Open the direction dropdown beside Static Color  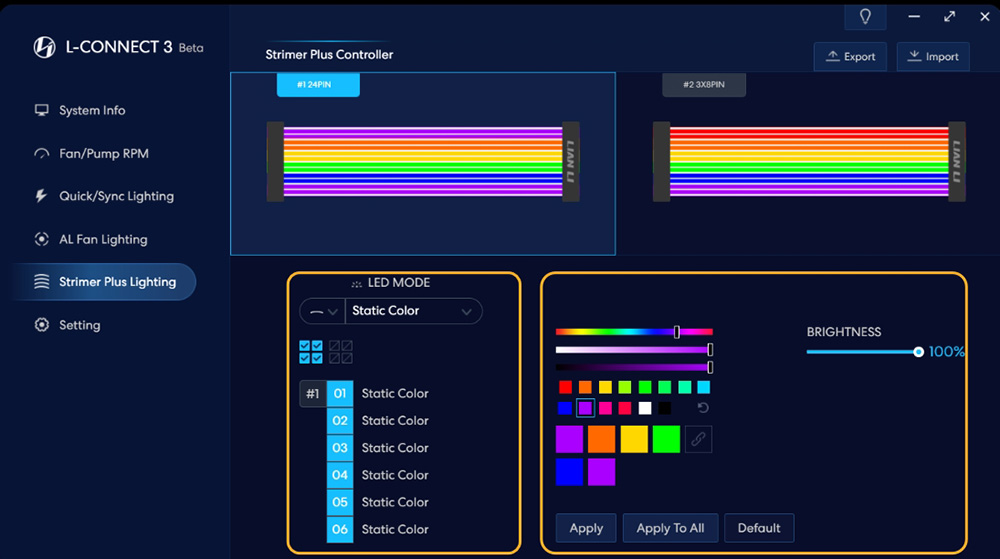click(x=321, y=311)
